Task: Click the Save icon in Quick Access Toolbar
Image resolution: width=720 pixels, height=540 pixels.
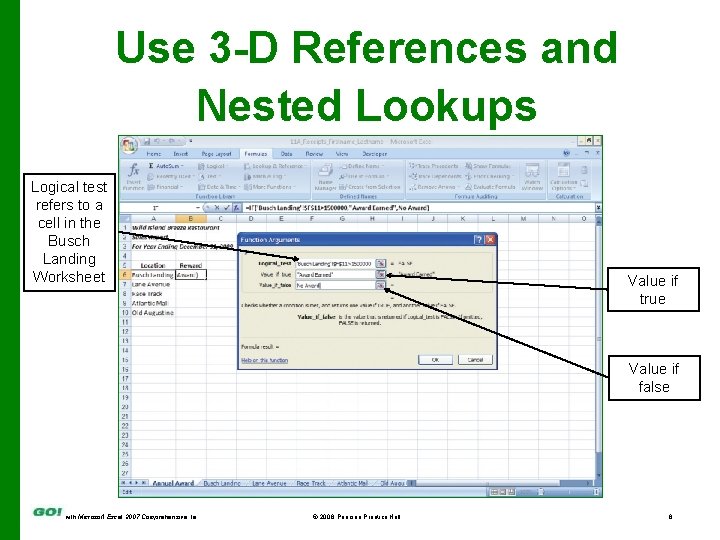Action: pyautogui.click(x=147, y=141)
